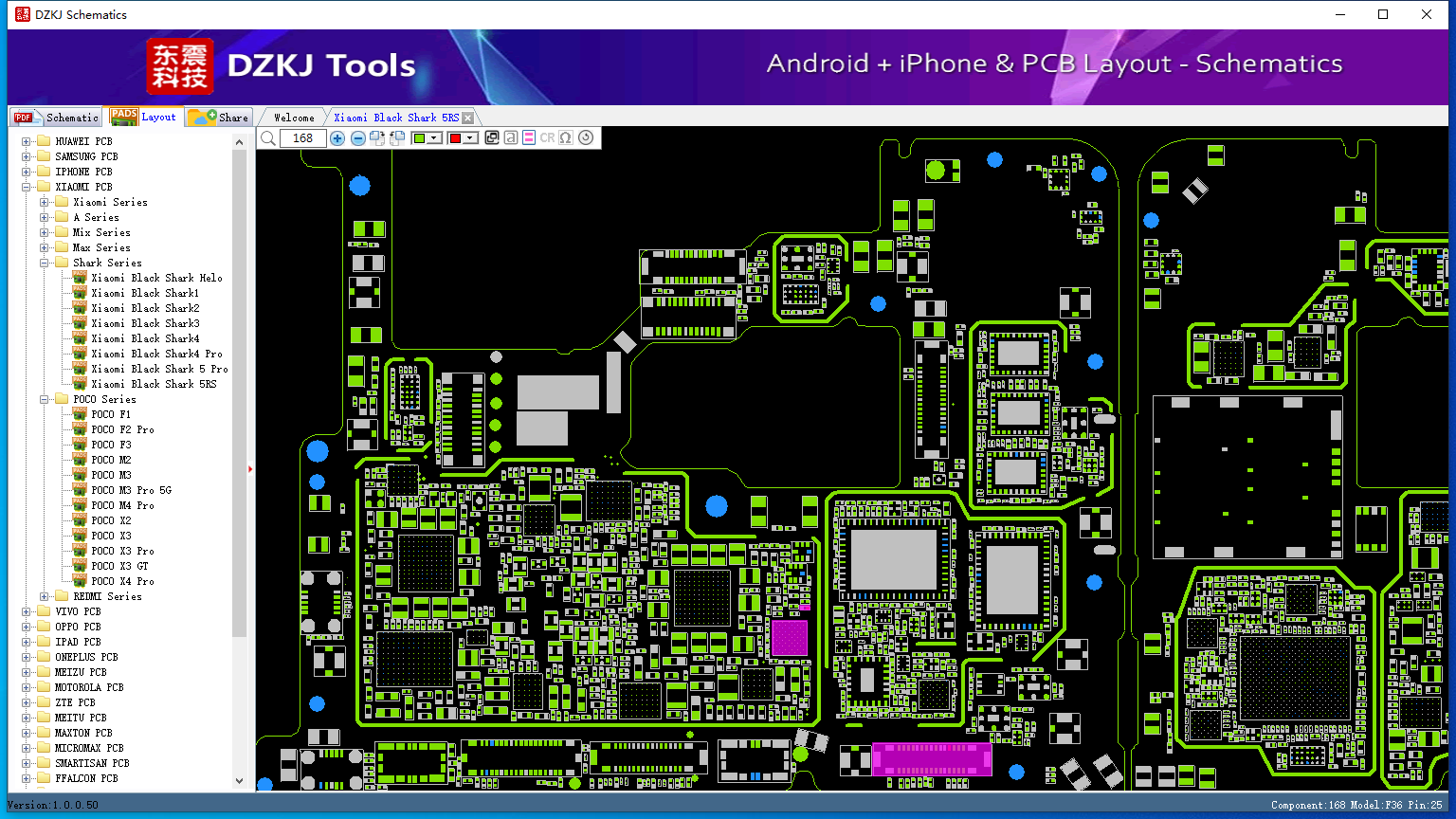Switch to the Welcome document tab

[294, 118]
